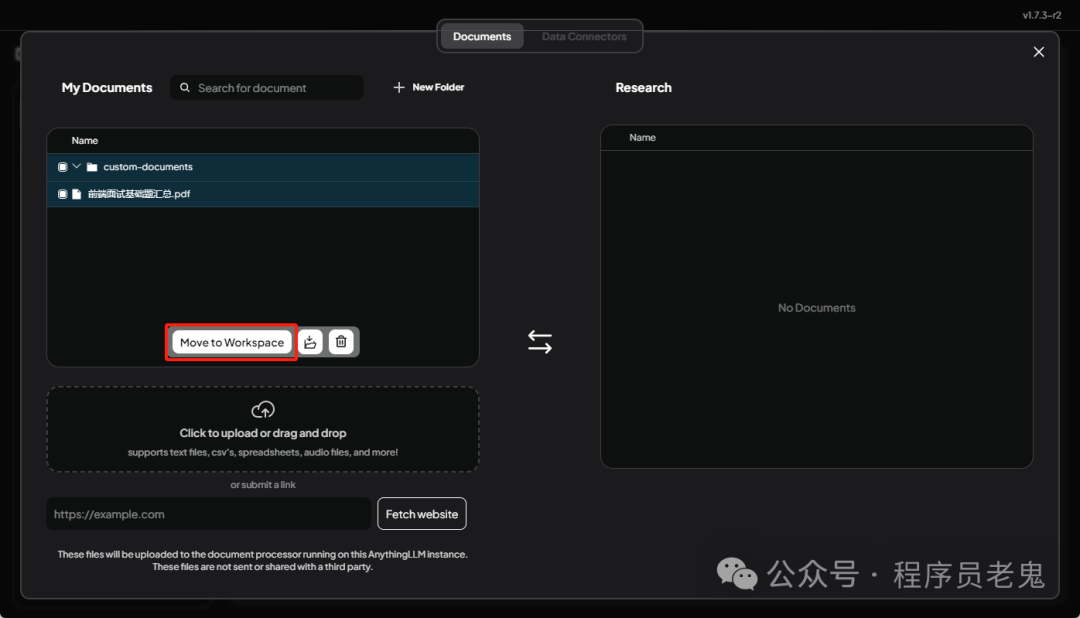Switch to the Data Connectors tab
This screenshot has height=618, width=1080.
(584, 37)
